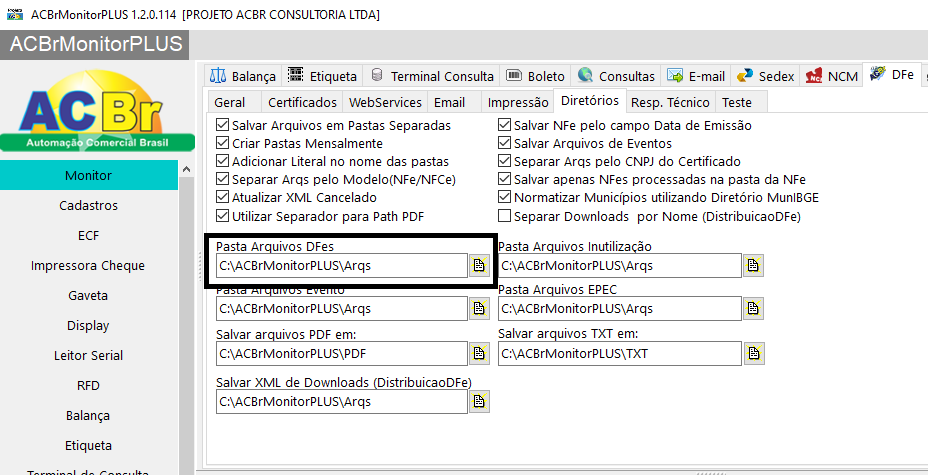Click the ACBr Automação Comercial logo

98,111
